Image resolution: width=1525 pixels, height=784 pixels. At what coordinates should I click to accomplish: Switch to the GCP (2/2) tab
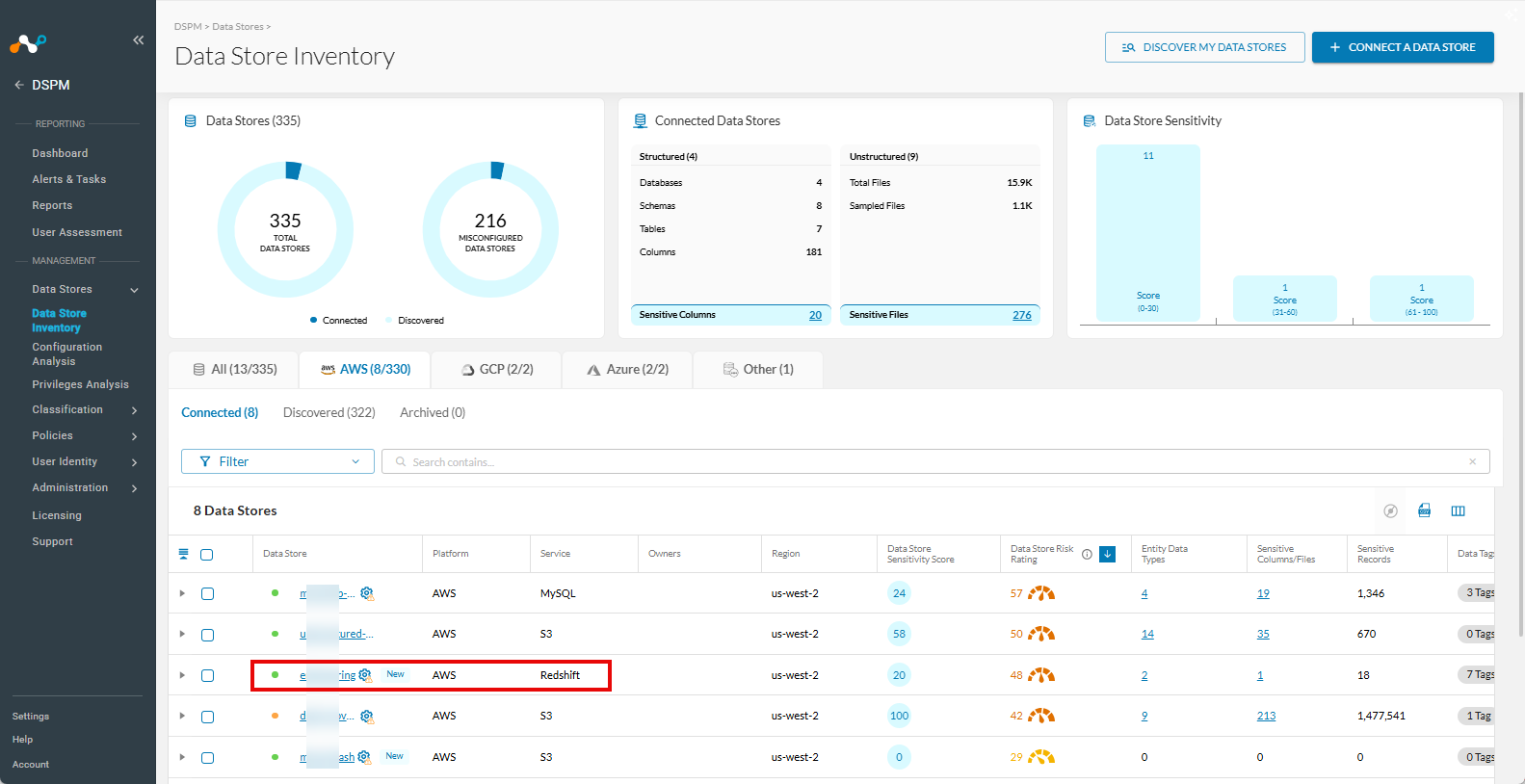click(x=497, y=369)
